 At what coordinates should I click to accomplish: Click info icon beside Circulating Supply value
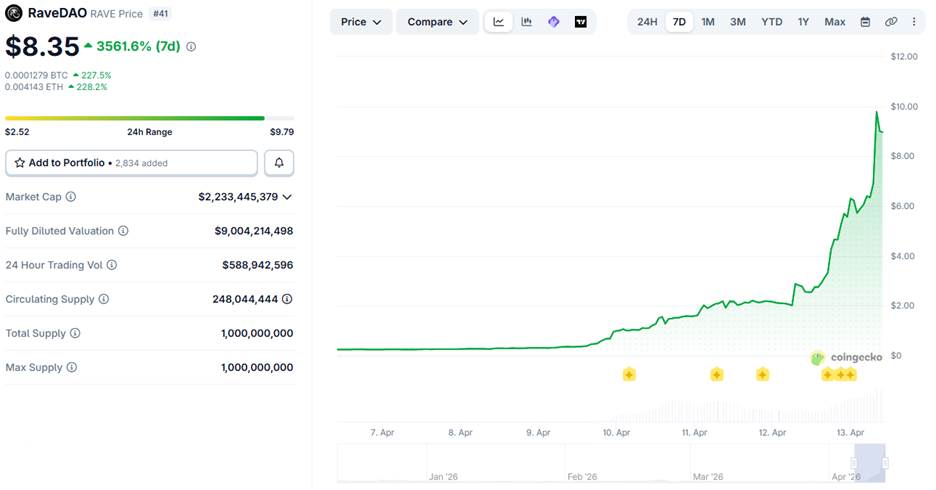pyautogui.click(x=287, y=299)
